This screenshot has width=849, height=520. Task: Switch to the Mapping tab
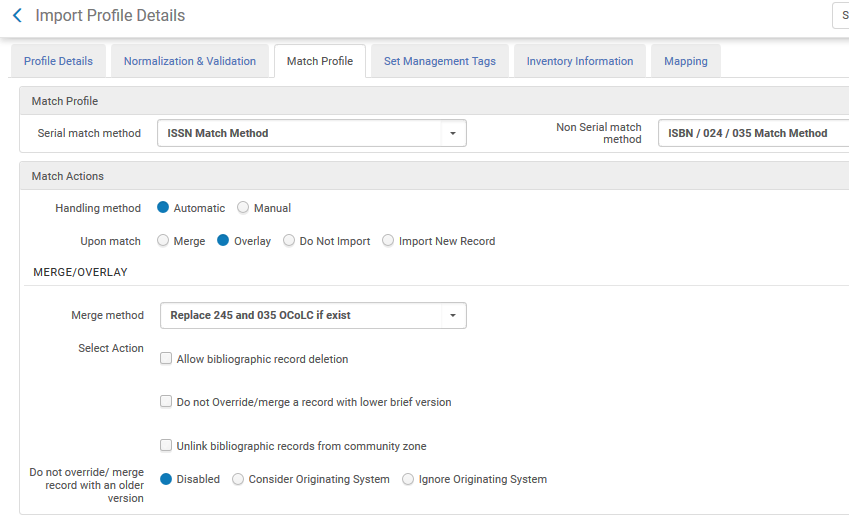686,61
